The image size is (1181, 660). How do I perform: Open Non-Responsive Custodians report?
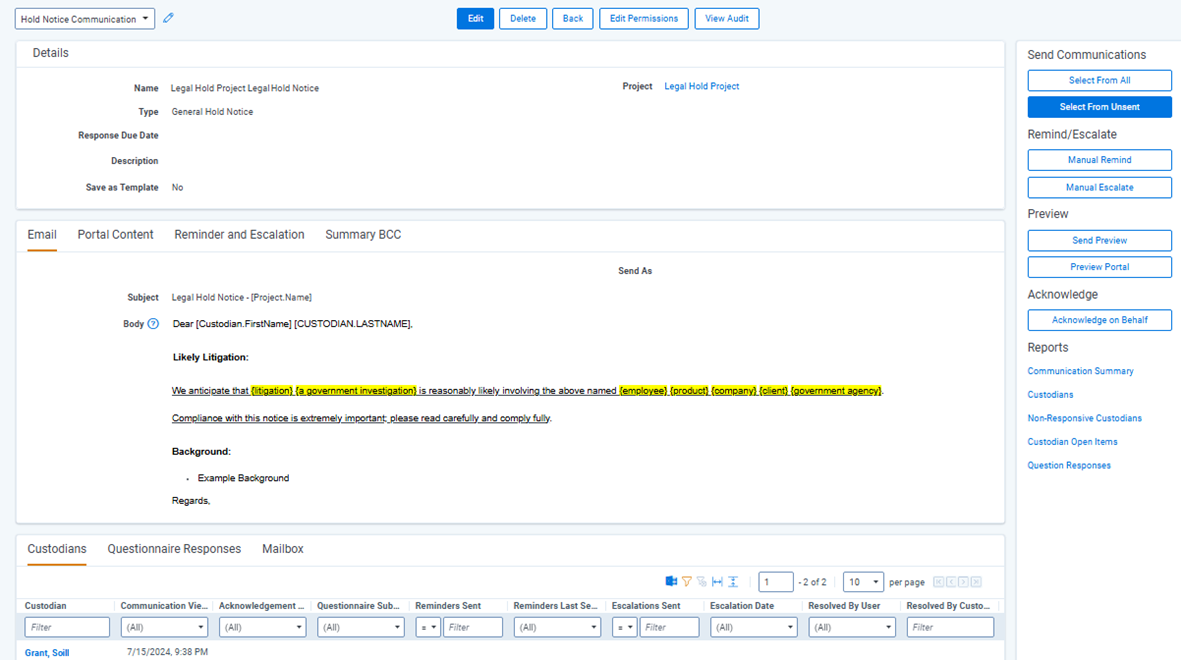point(1085,418)
